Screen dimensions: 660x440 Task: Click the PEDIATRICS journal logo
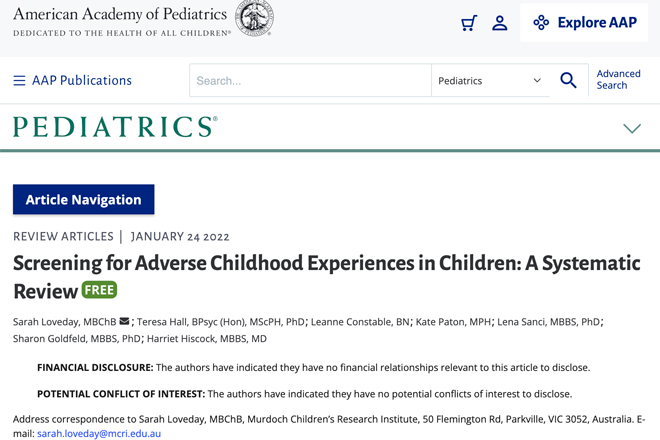pos(115,127)
